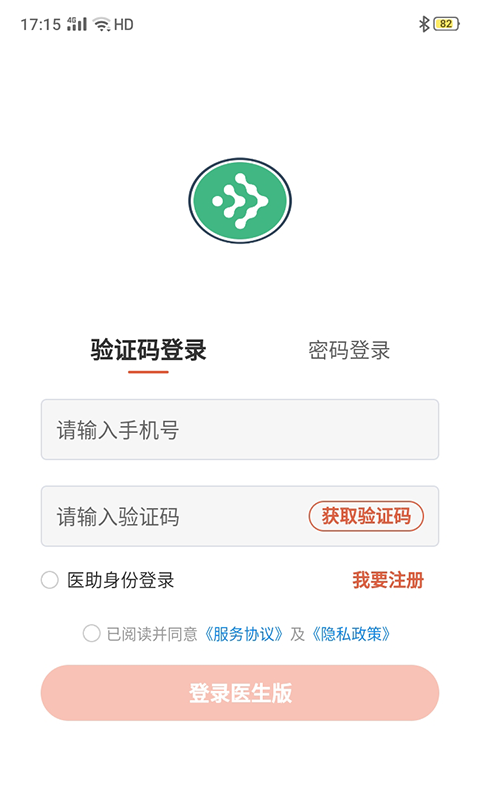Tap the Bluetooth status icon

pos(424,24)
